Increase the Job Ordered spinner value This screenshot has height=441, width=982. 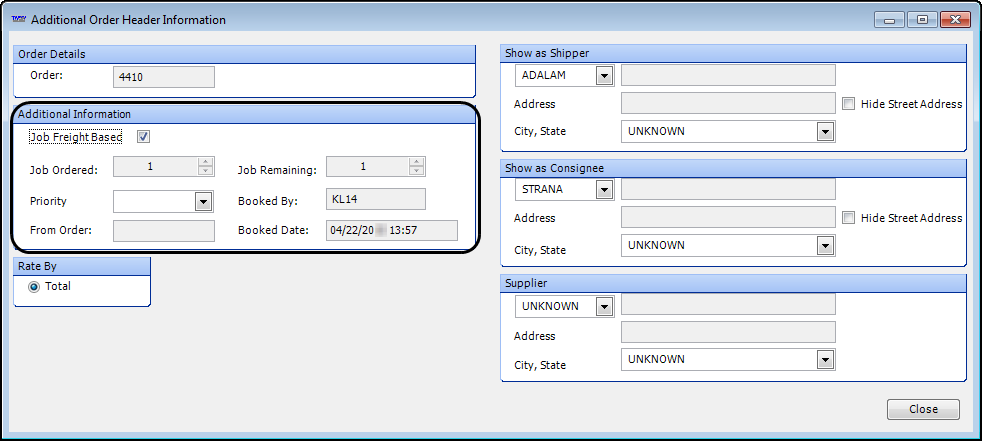point(206,162)
